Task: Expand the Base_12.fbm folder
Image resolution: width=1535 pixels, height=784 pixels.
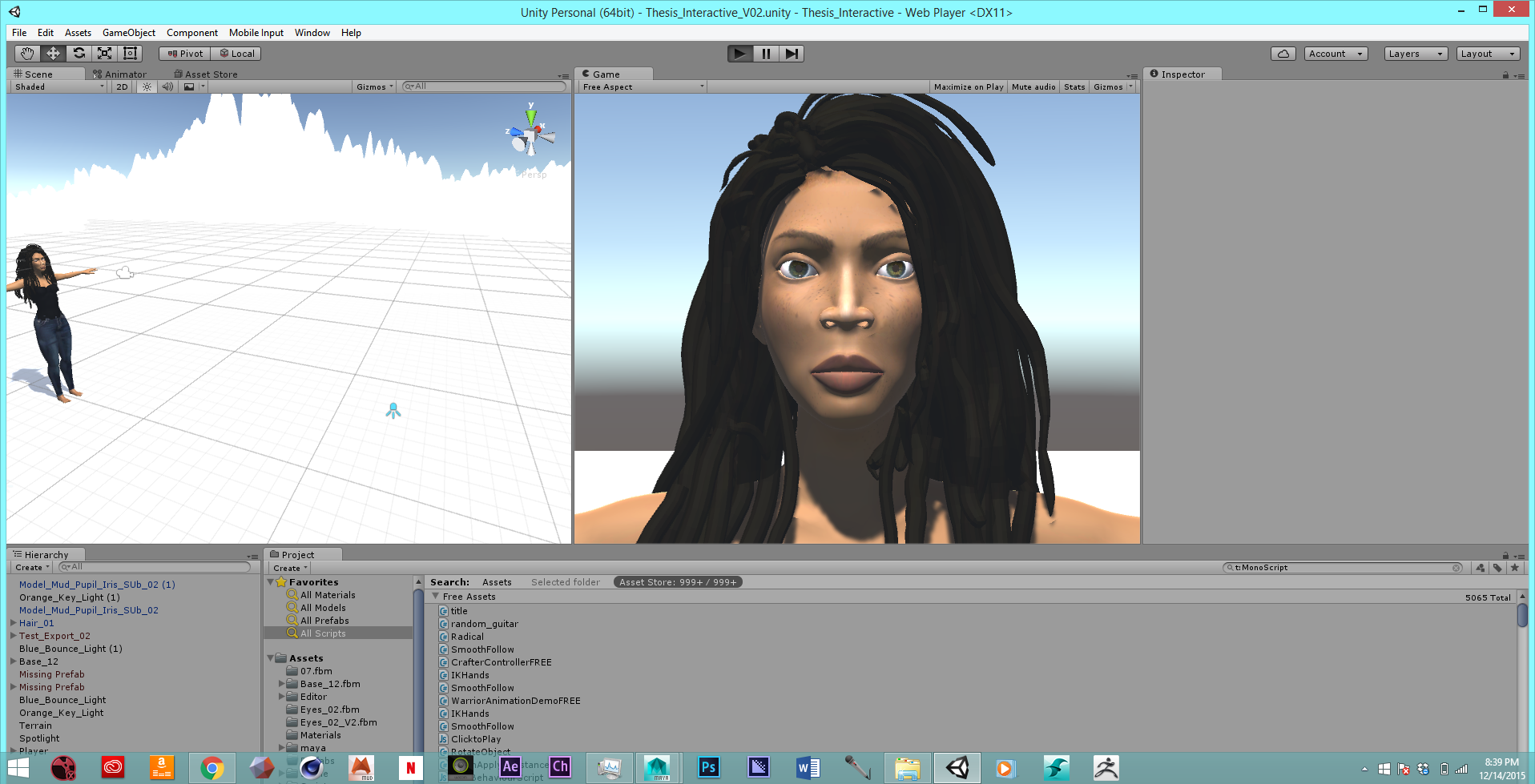Action: point(282,684)
